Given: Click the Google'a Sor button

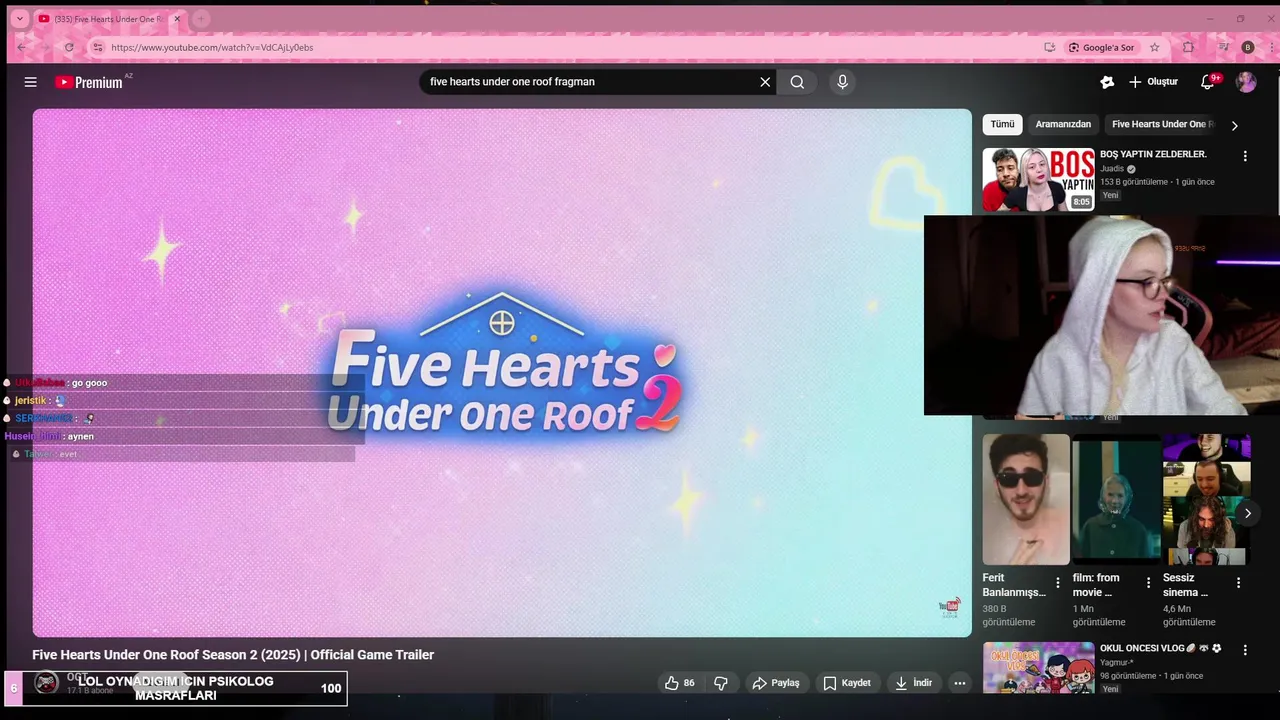Looking at the screenshot, I should [1101, 47].
